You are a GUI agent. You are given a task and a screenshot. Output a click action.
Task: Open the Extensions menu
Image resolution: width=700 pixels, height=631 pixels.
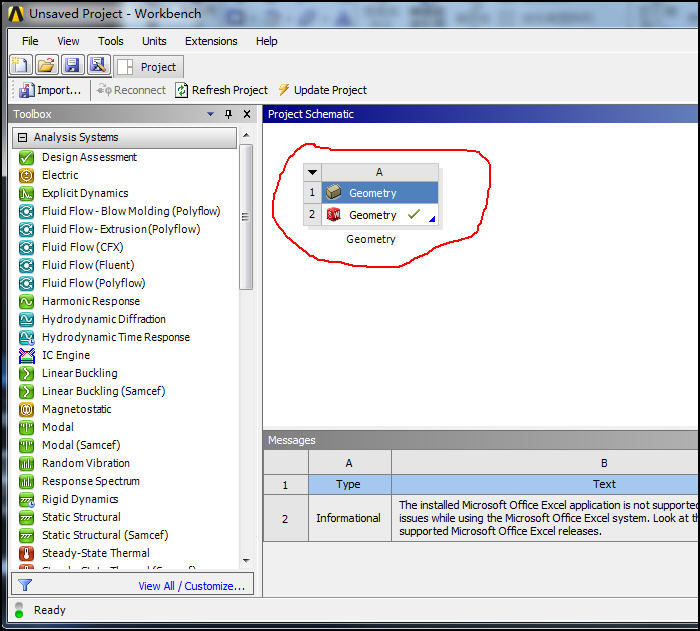211,41
